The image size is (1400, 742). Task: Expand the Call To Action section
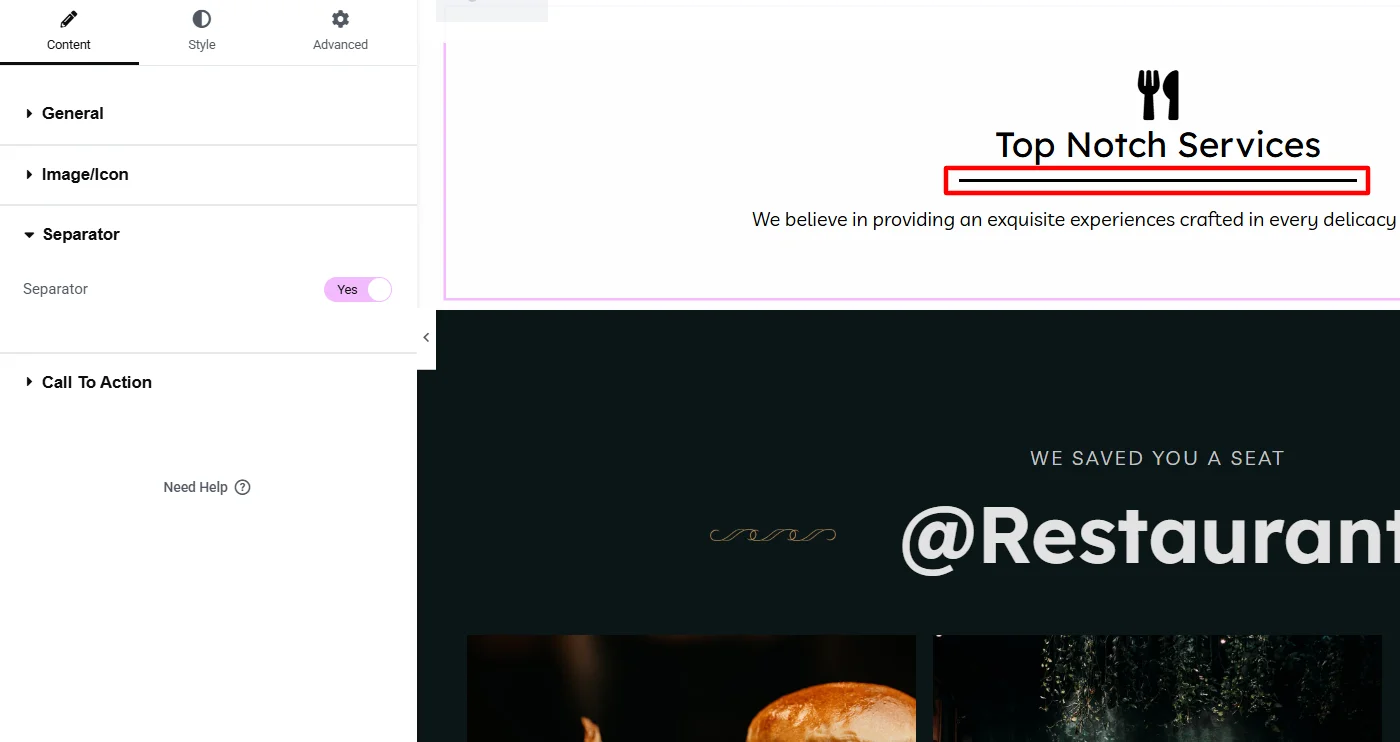tap(208, 382)
